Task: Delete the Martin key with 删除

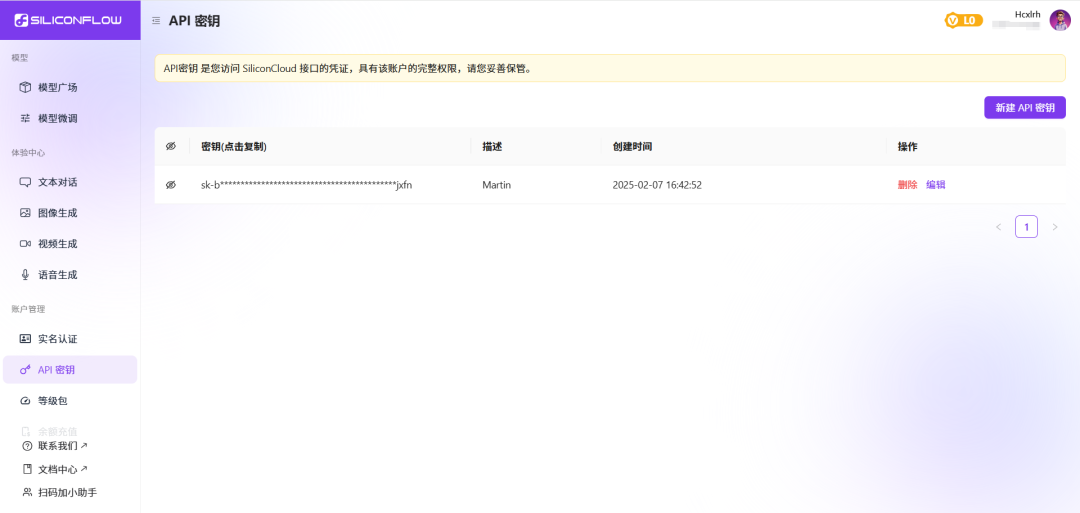Action: [x=907, y=185]
